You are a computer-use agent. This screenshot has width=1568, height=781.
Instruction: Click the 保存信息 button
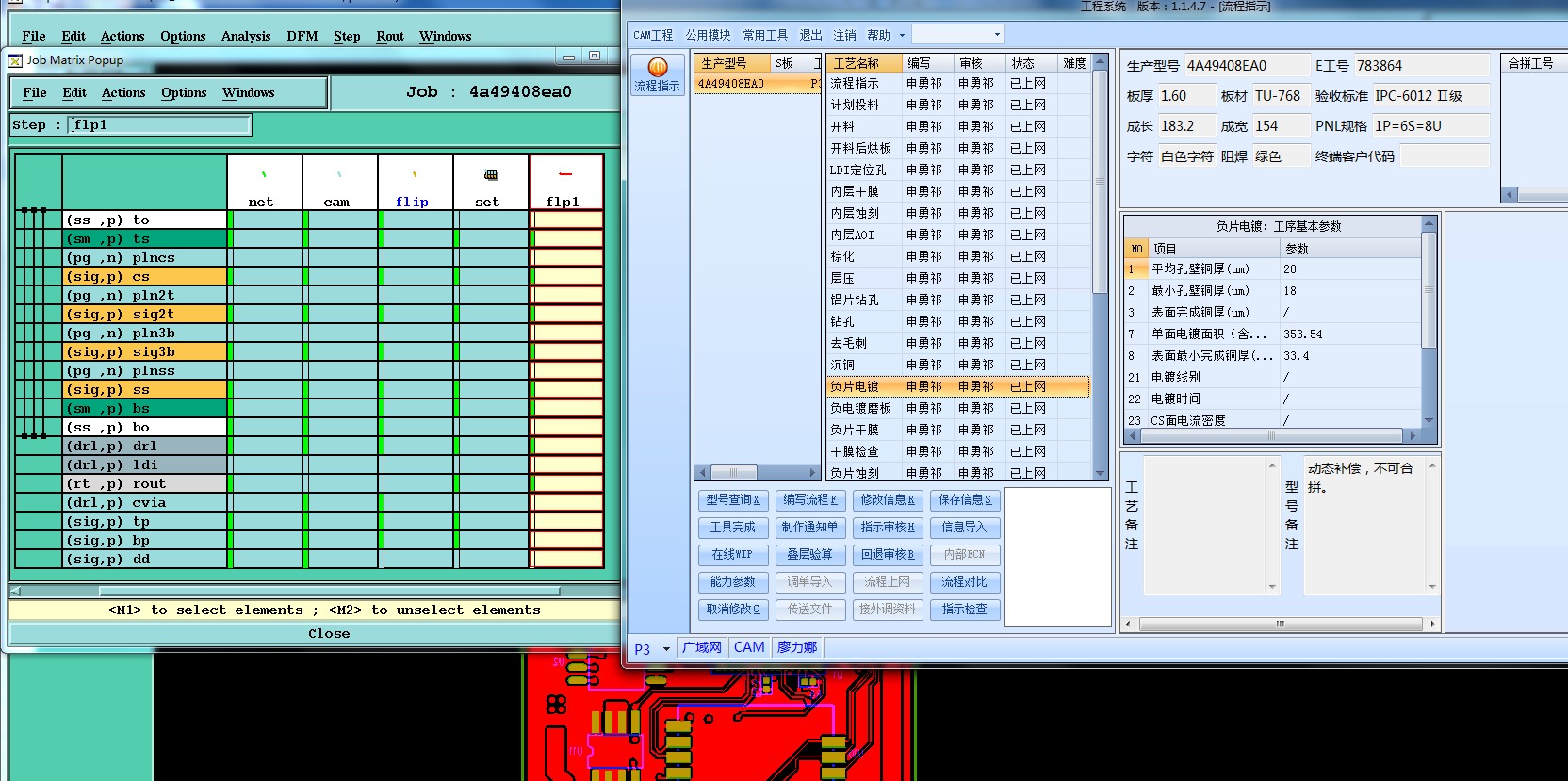tap(965, 500)
